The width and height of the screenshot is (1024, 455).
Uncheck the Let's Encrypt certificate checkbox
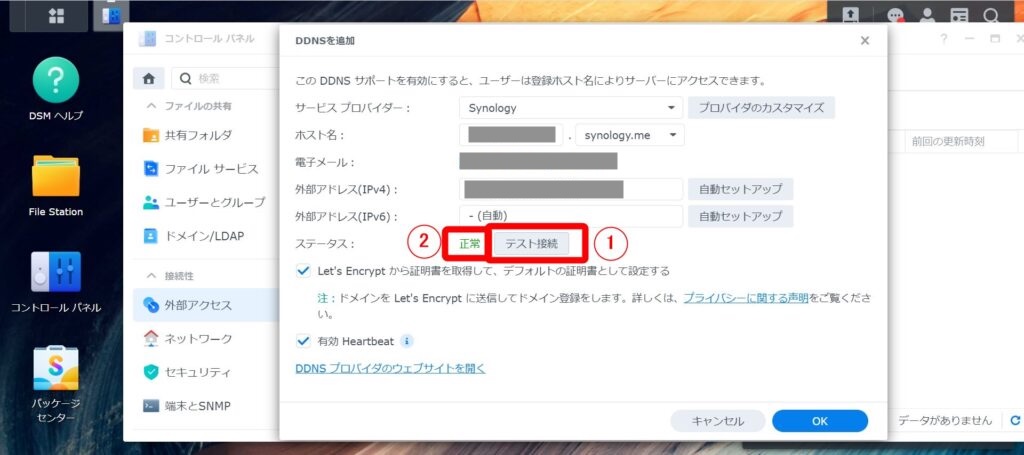[x=304, y=271]
